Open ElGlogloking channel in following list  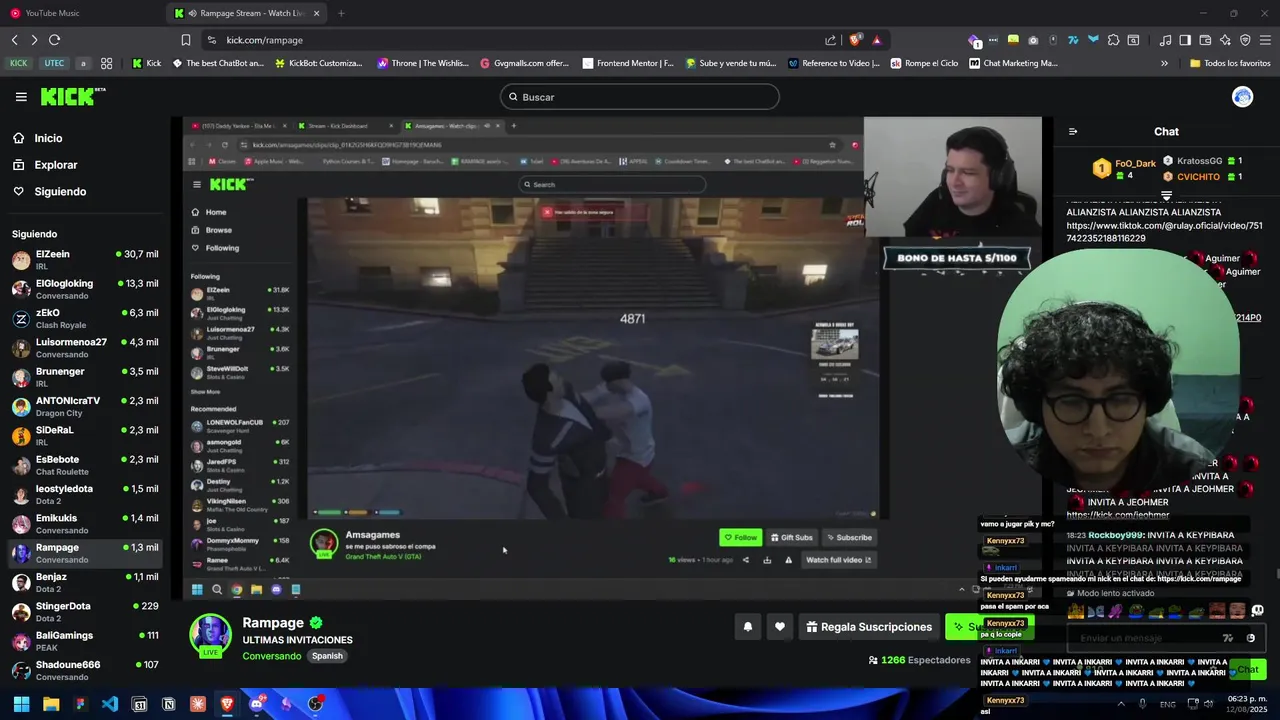coord(85,290)
